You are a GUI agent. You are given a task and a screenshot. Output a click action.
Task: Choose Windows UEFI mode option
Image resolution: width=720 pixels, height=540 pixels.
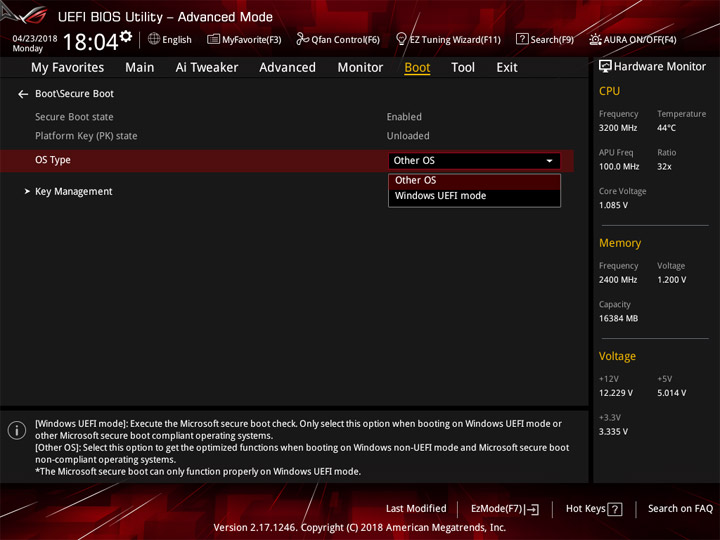click(x=474, y=197)
